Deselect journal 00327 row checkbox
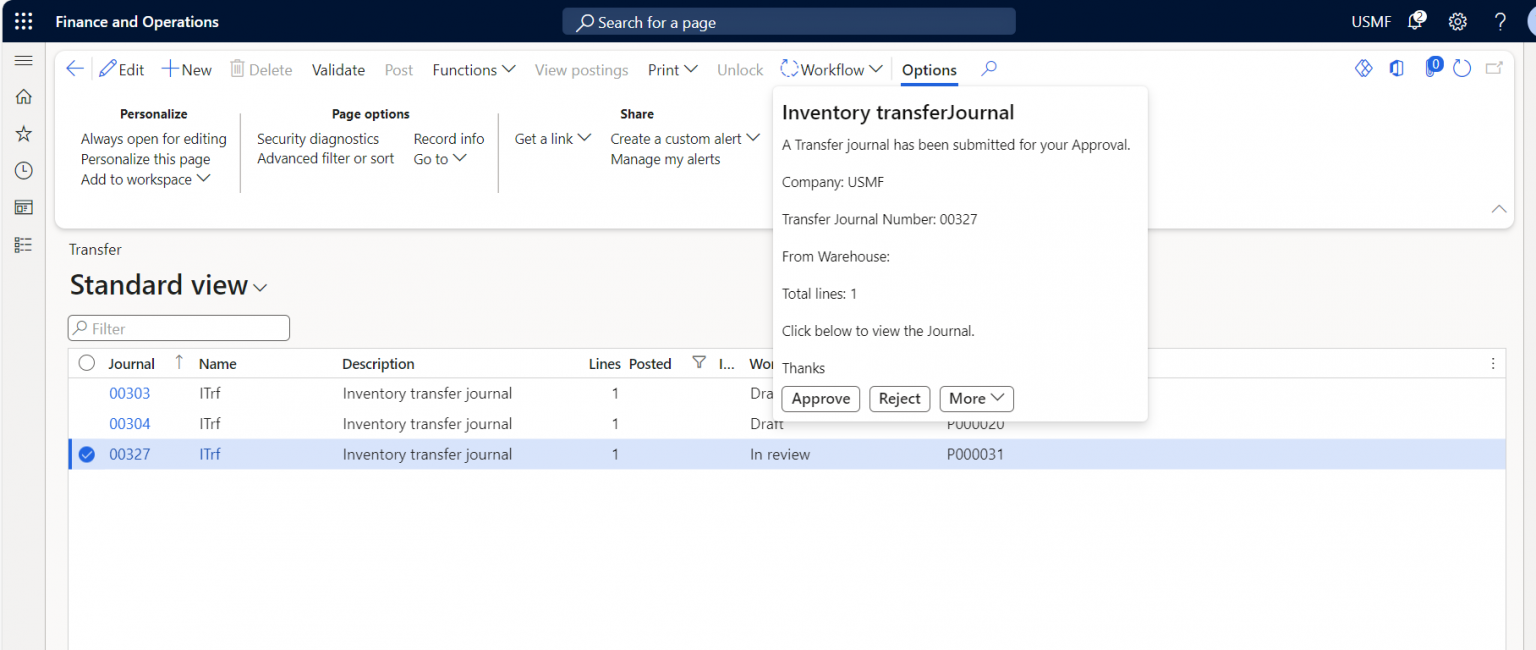 click(86, 453)
